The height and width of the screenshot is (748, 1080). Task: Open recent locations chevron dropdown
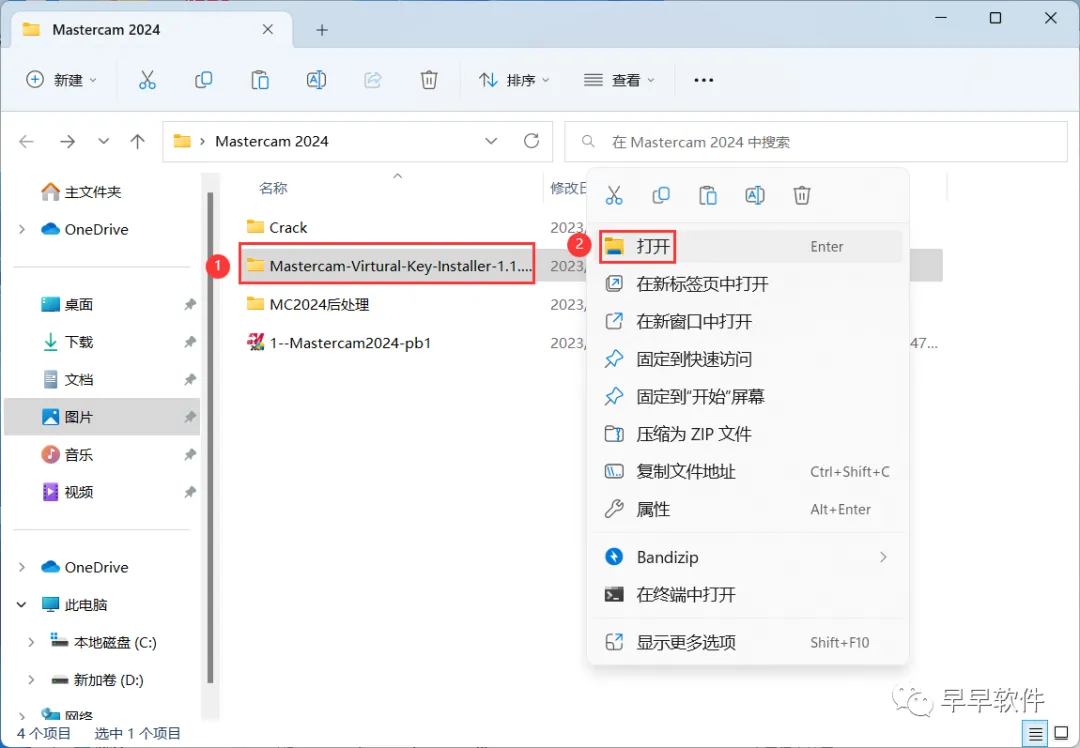coord(103,141)
